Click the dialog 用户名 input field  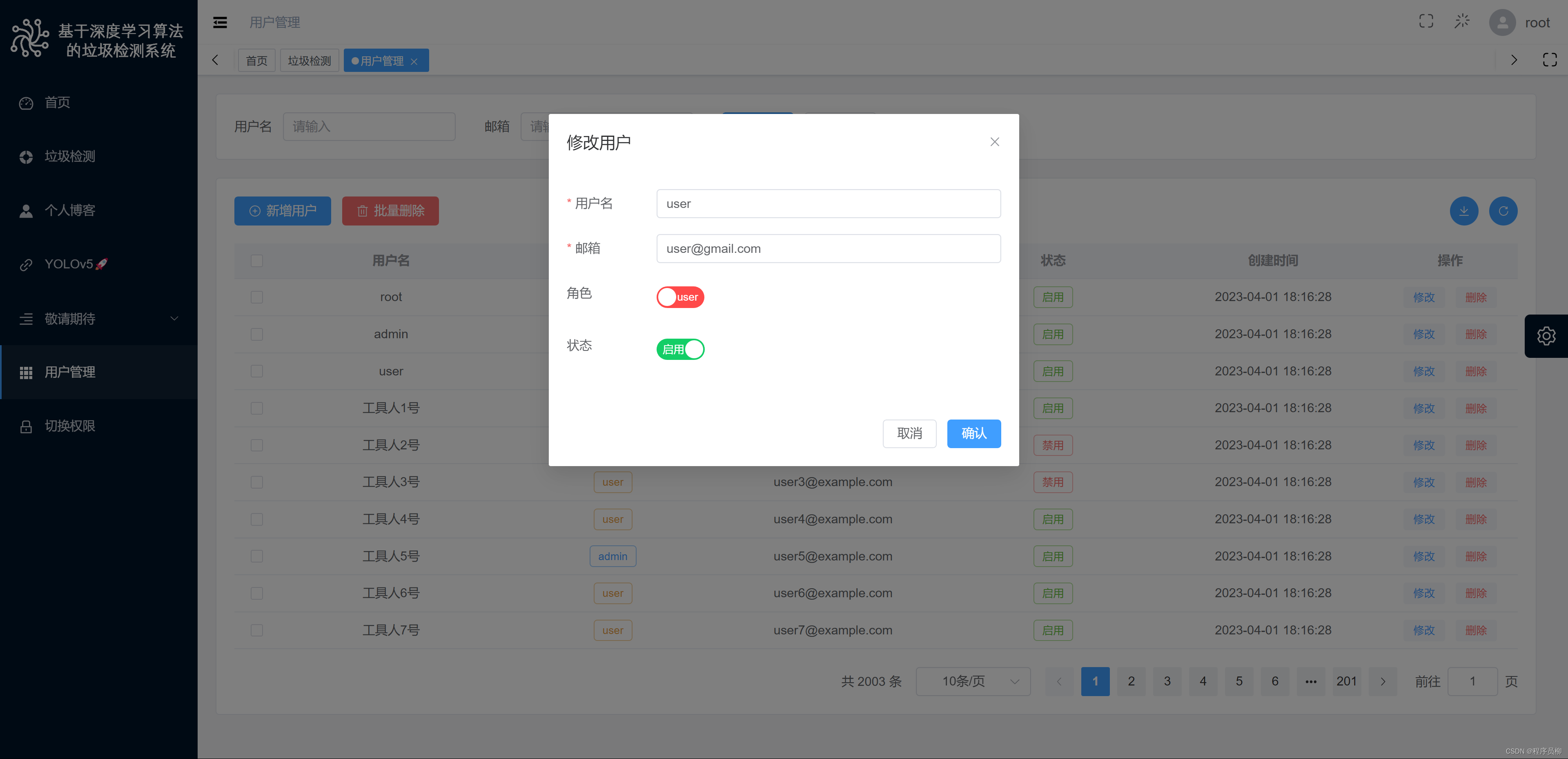point(829,203)
